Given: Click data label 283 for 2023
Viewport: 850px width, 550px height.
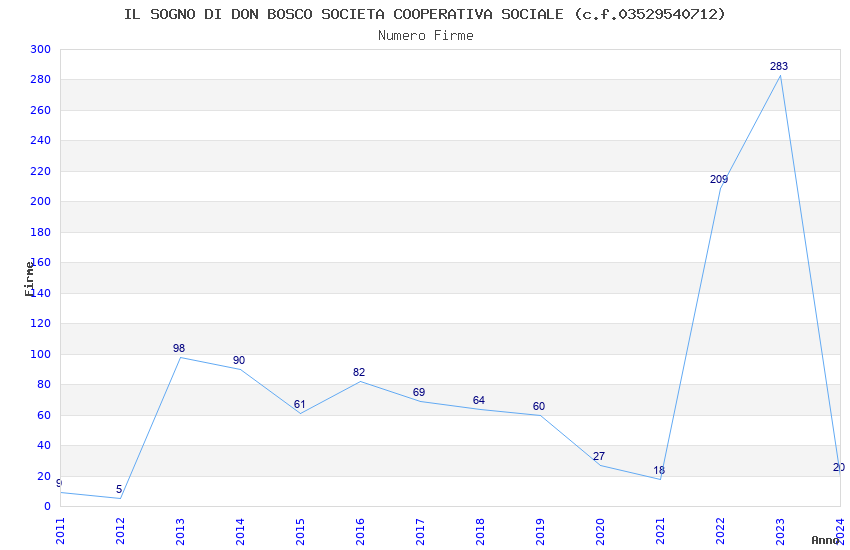Looking at the screenshot, I should [x=779, y=66].
